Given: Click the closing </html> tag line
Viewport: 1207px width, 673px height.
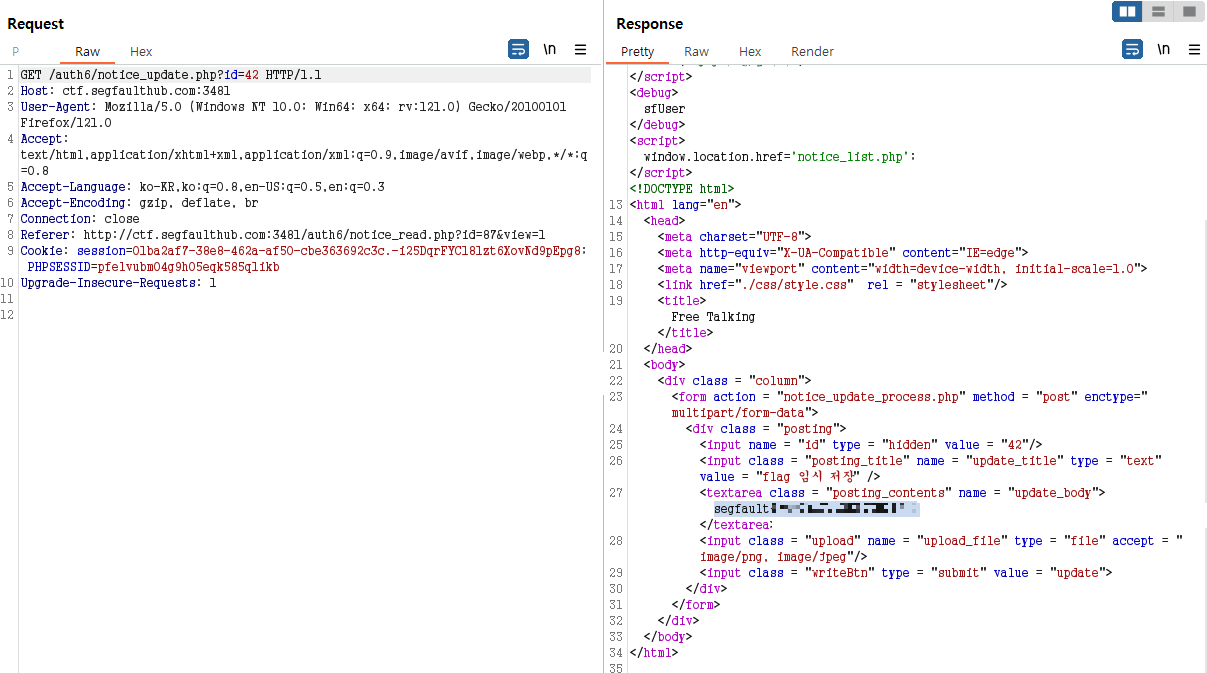Looking at the screenshot, I should (654, 653).
